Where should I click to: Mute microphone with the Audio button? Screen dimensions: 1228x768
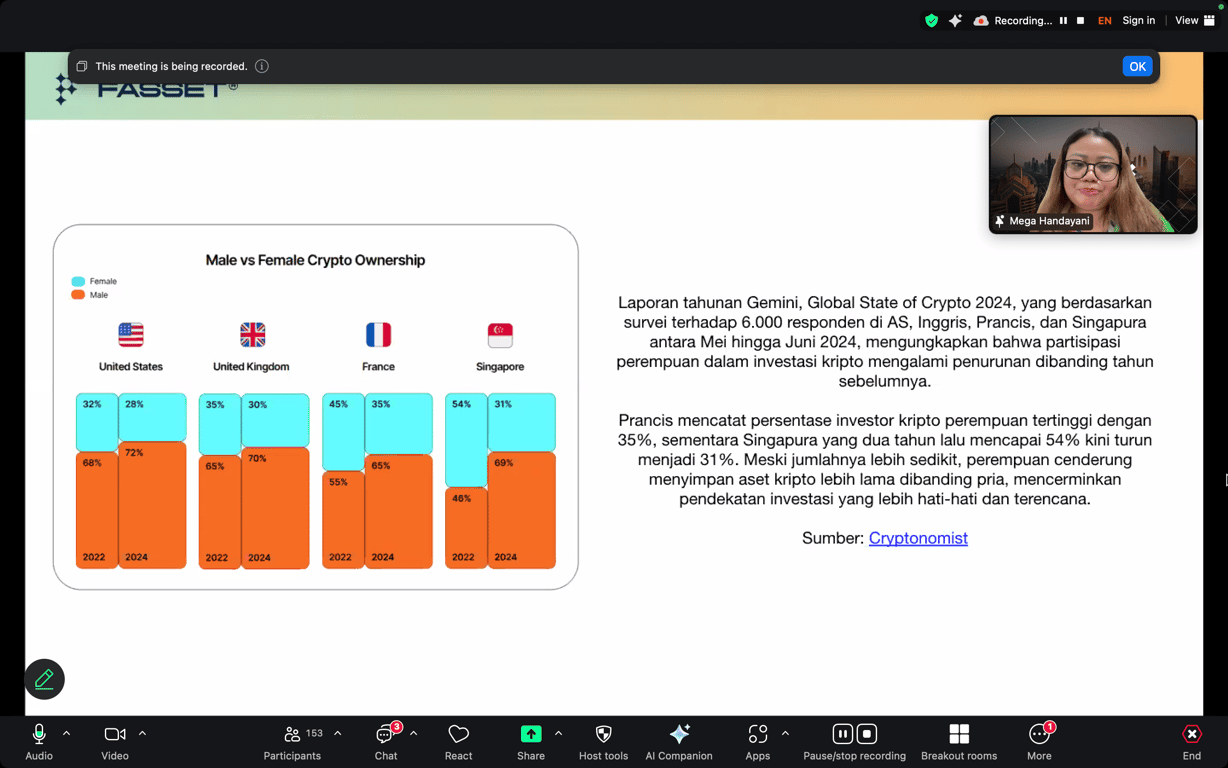pyautogui.click(x=39, y=742)
